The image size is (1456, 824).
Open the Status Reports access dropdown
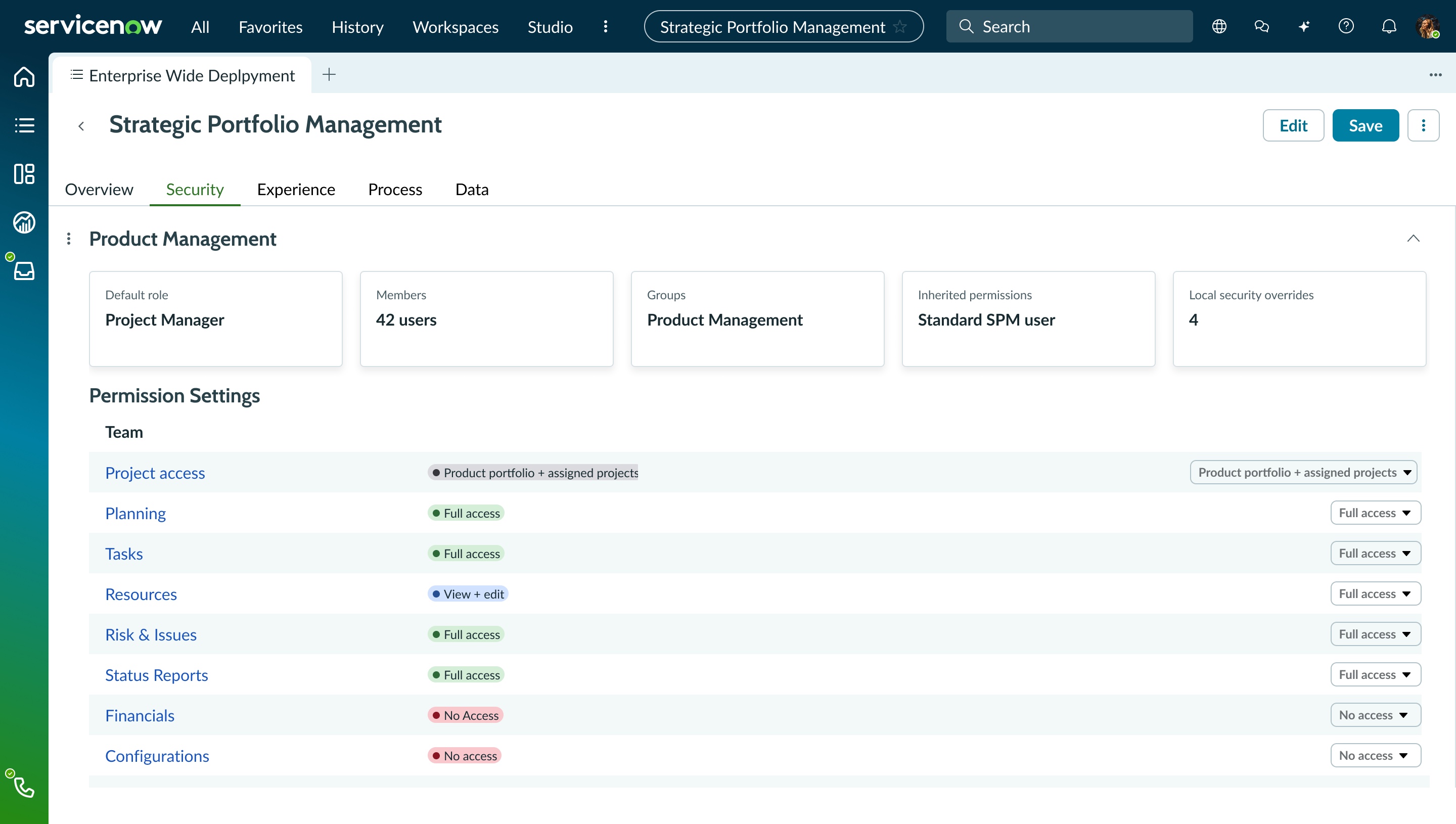tap(1375, 674)
